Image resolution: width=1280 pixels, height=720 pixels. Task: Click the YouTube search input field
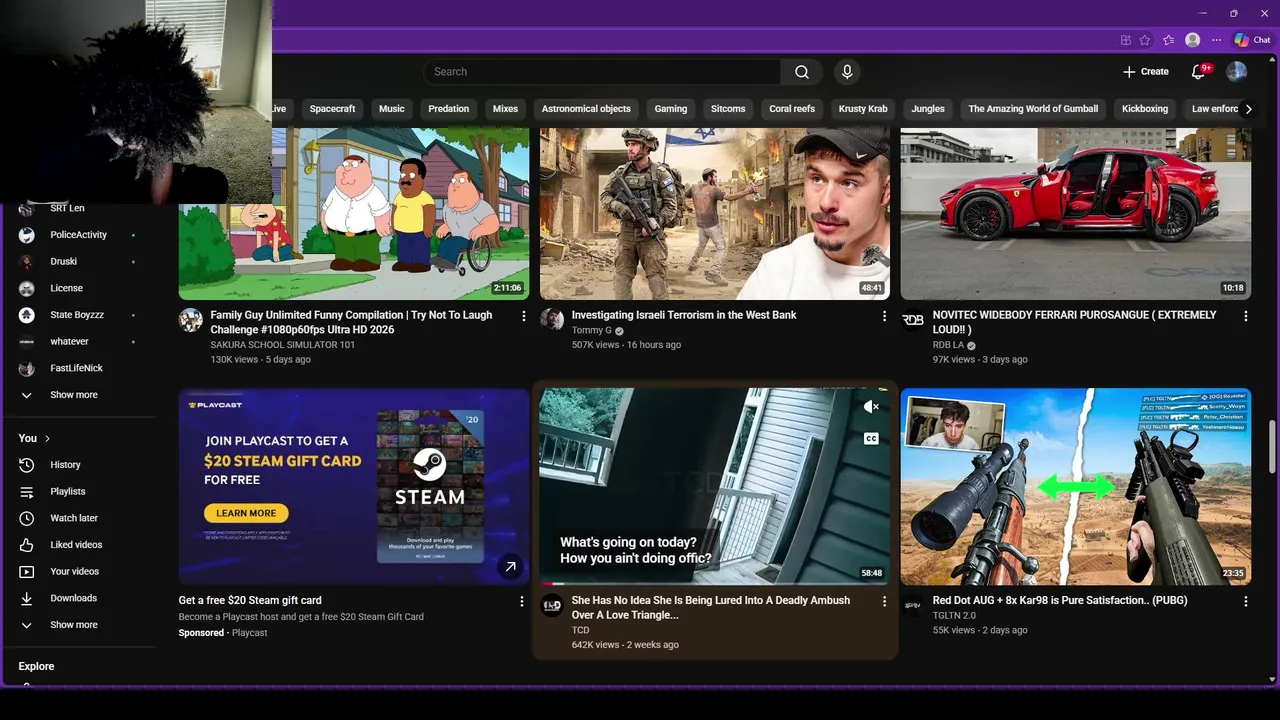pyautogui.click(x=602, y=72)
